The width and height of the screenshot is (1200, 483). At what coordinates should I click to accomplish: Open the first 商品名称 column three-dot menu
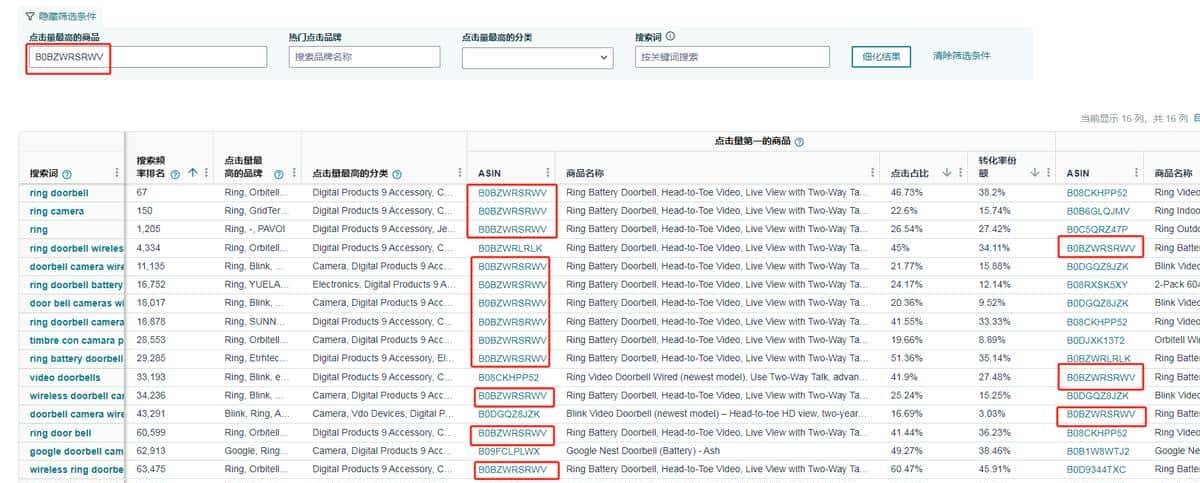point(871,173)
